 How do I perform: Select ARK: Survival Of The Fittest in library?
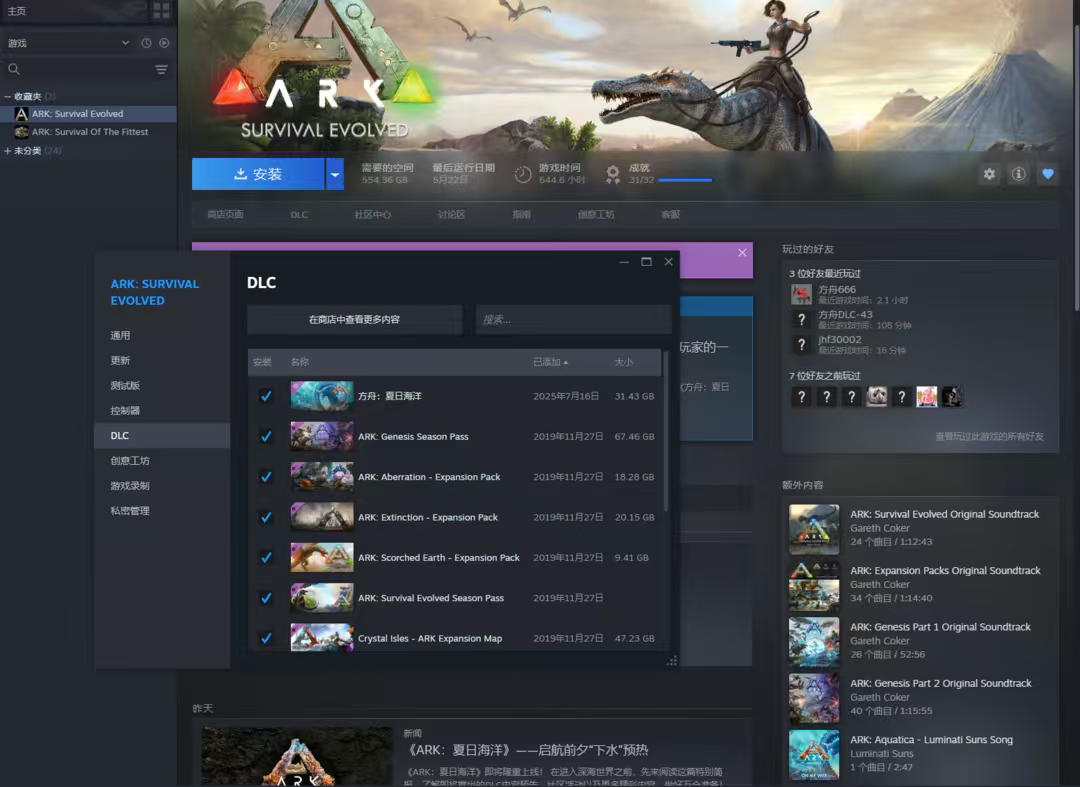coord(90,132)
